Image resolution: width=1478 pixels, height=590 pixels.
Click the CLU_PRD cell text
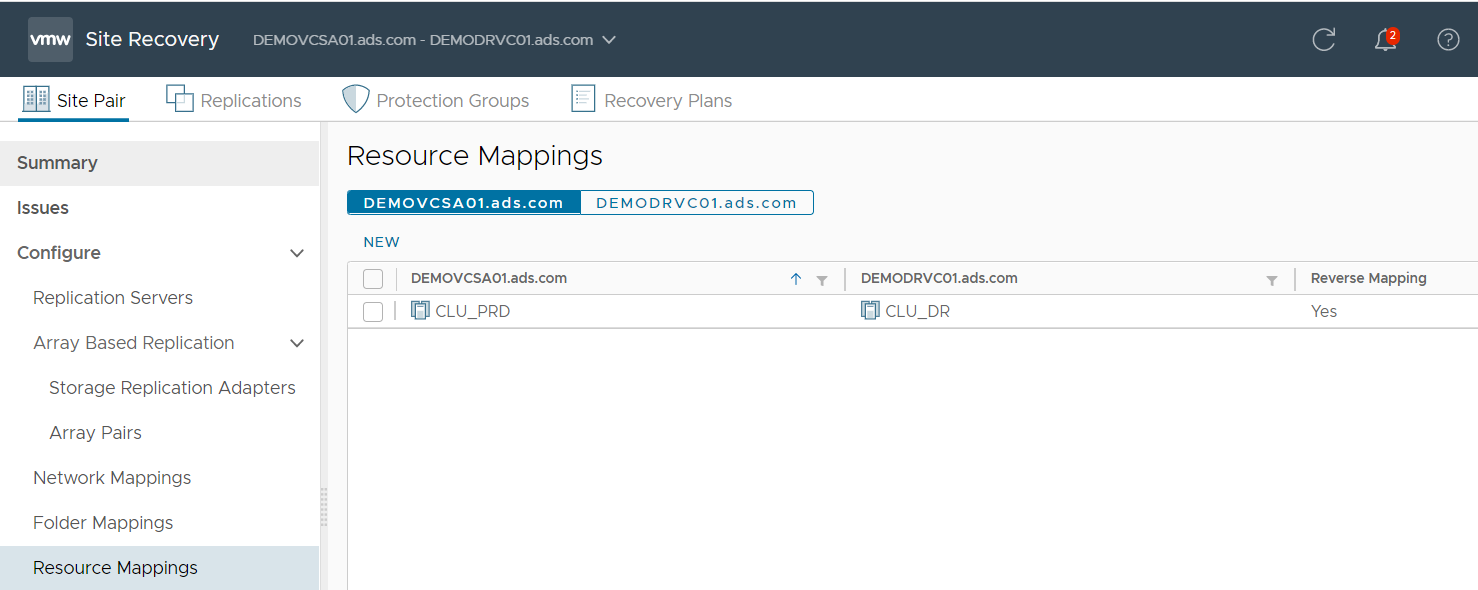(473, 311)
